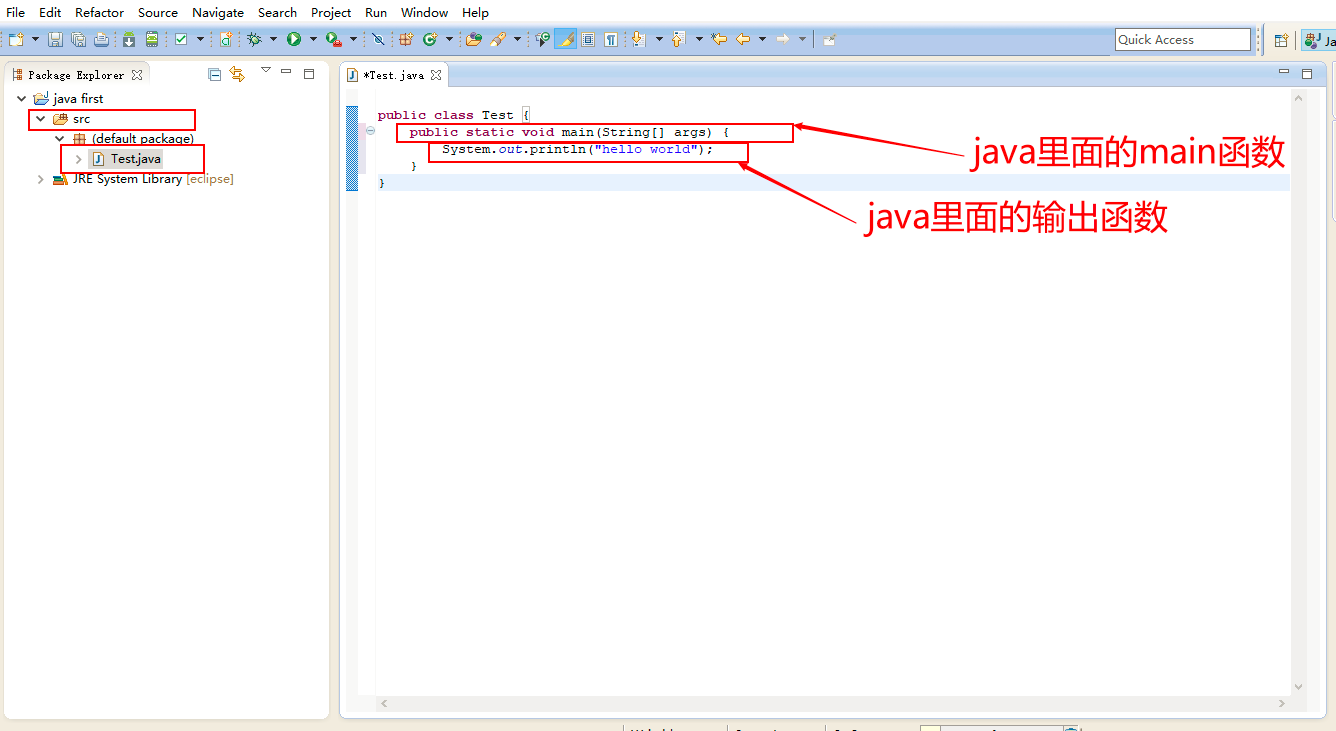The image size is (1336, 731).
Task: Click the Quick Access search field
Action: (x=1183, y=39)
